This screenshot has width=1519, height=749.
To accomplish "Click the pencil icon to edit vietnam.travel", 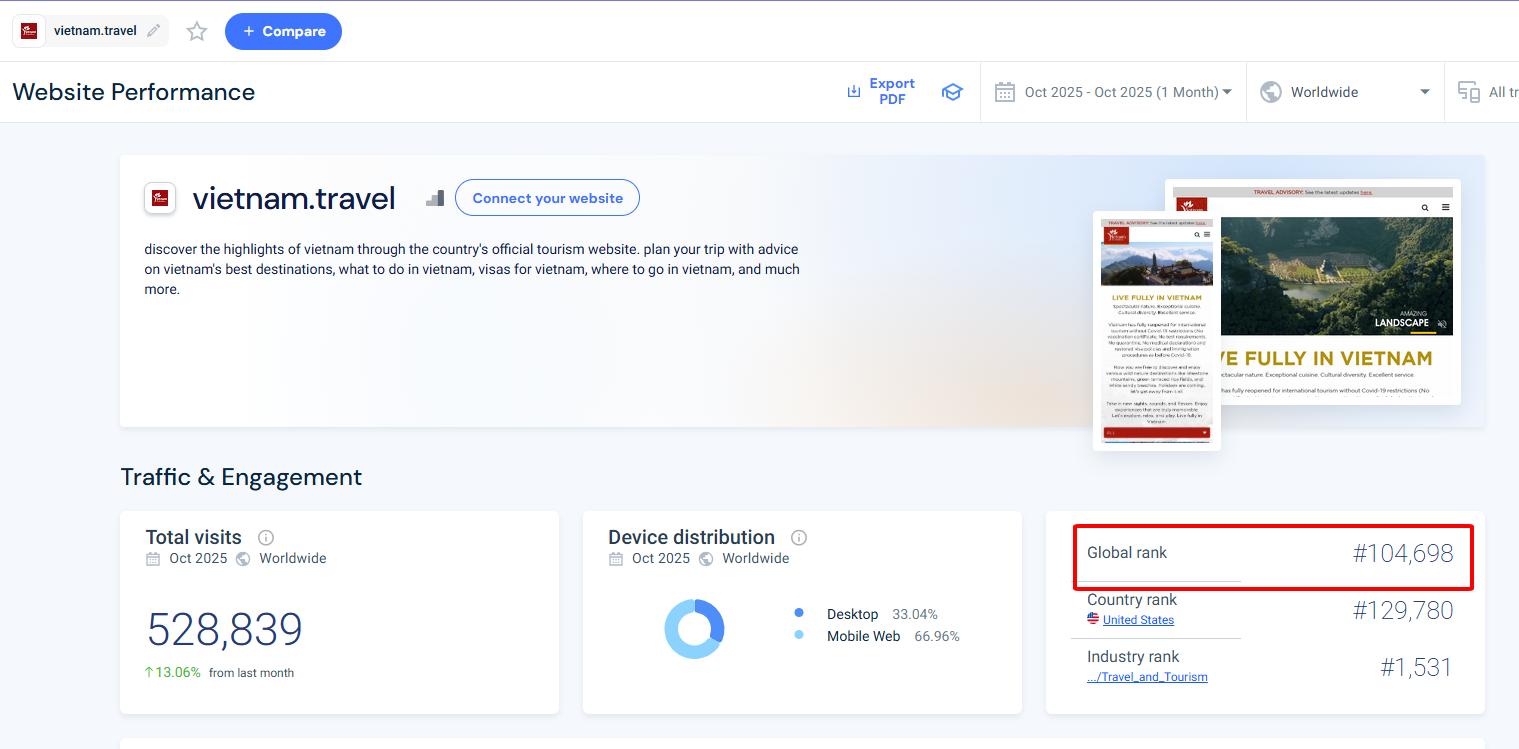I will pyautogui.click(x=154, y=30).
